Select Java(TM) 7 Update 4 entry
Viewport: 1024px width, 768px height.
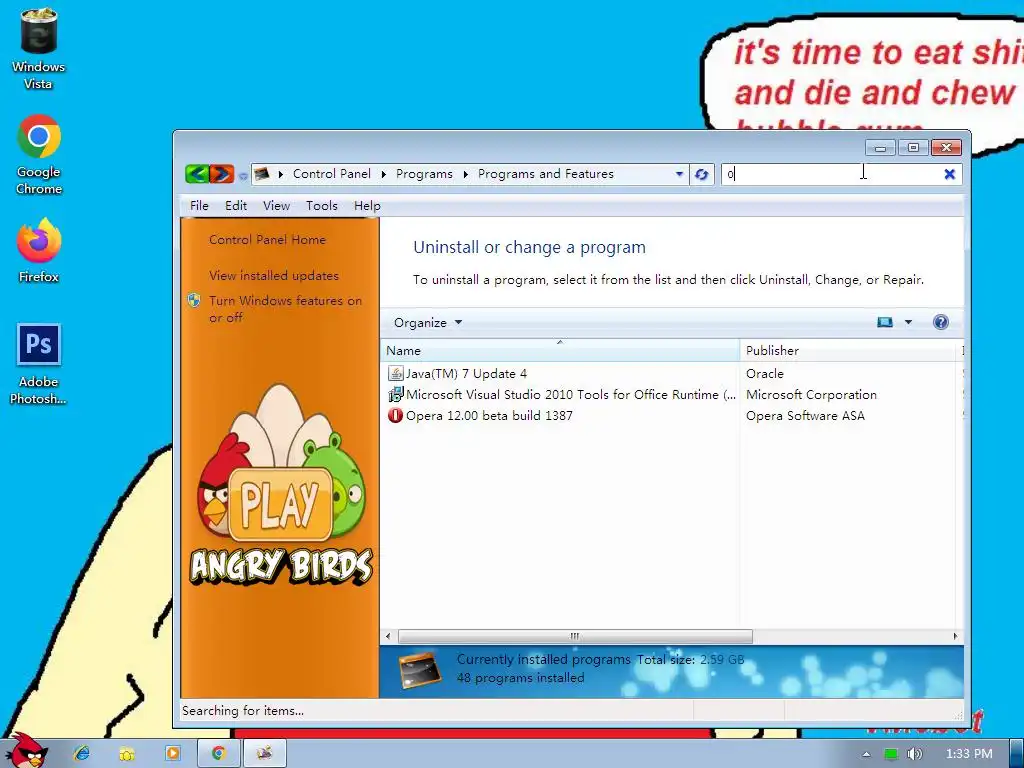point(466,374)
